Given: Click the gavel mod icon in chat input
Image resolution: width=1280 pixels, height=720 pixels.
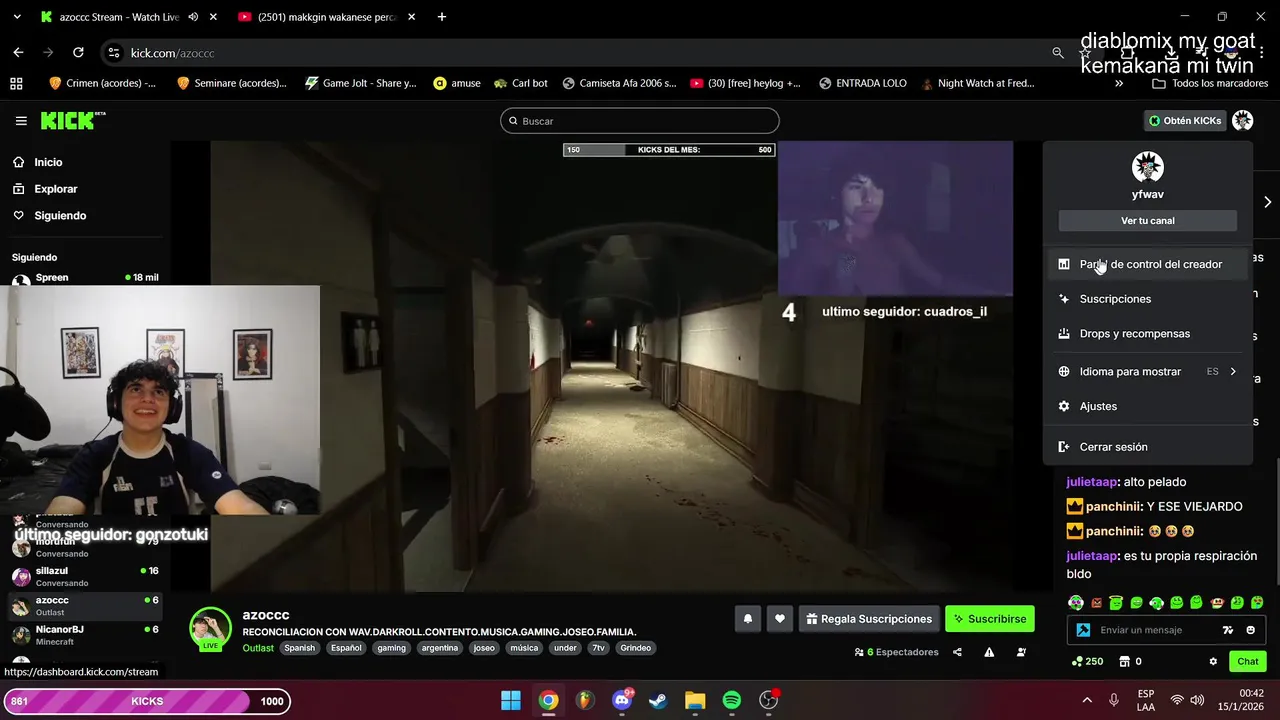Looking at the screenshot, I should 1083,630.
